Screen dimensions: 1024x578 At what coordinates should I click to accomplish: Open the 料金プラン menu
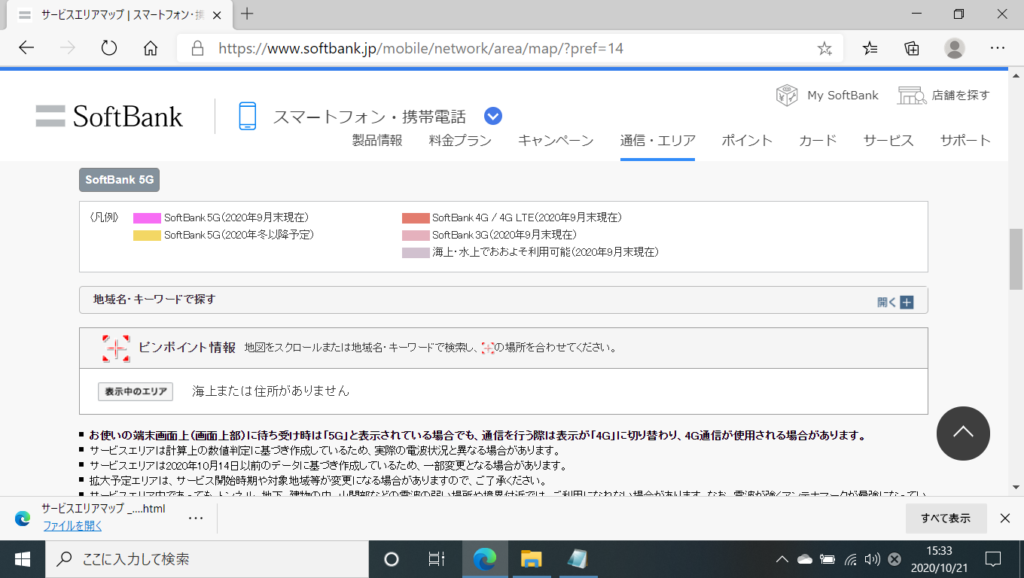(460, 140)
